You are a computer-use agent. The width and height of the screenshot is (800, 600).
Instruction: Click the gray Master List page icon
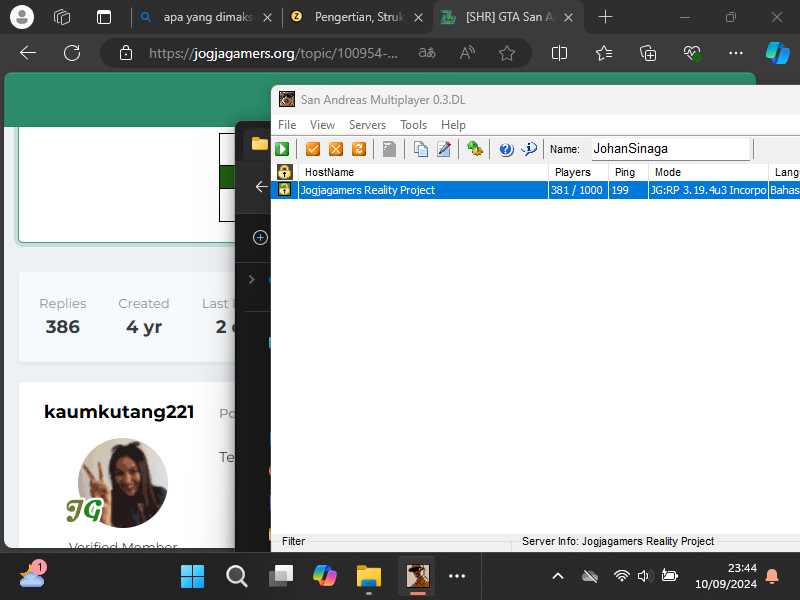pyautogui.click(x=389, y=149)
